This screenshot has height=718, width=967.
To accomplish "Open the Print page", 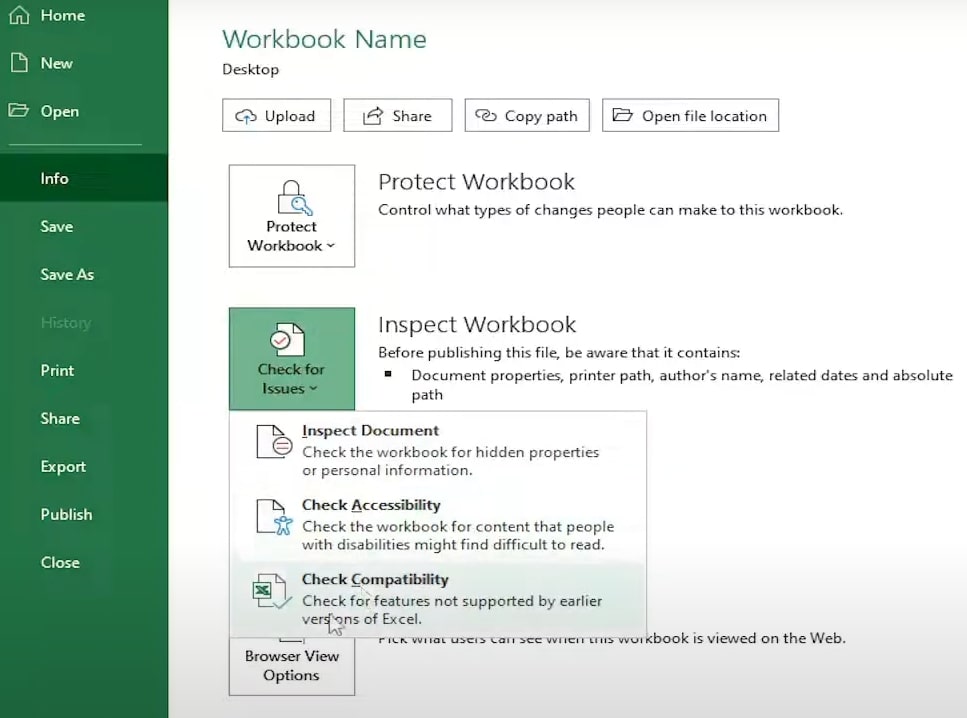I will click(57, 370).
